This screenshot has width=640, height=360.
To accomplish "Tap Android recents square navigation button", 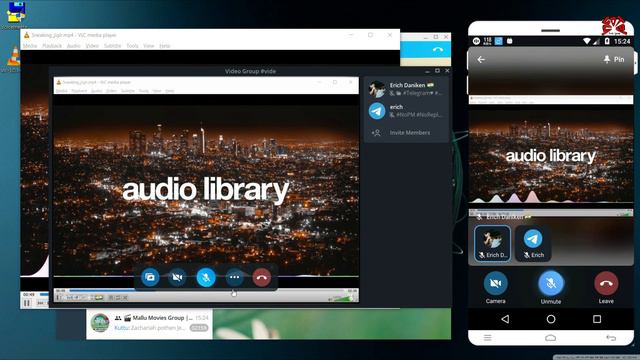I will (597, 319).
